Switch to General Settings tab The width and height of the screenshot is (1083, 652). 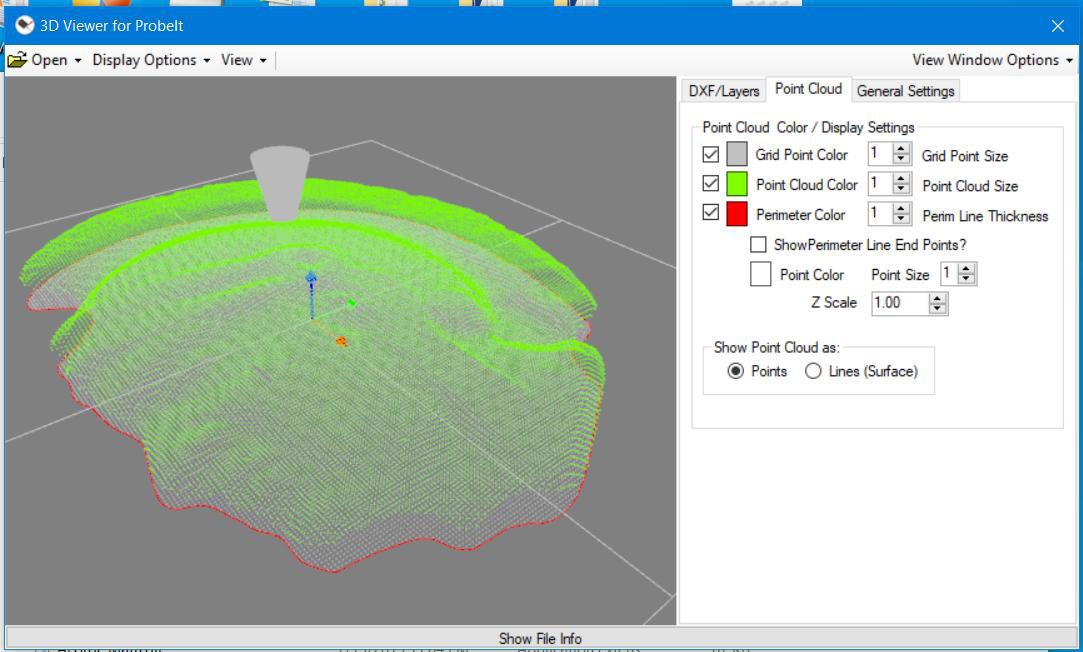pos(905,91)
